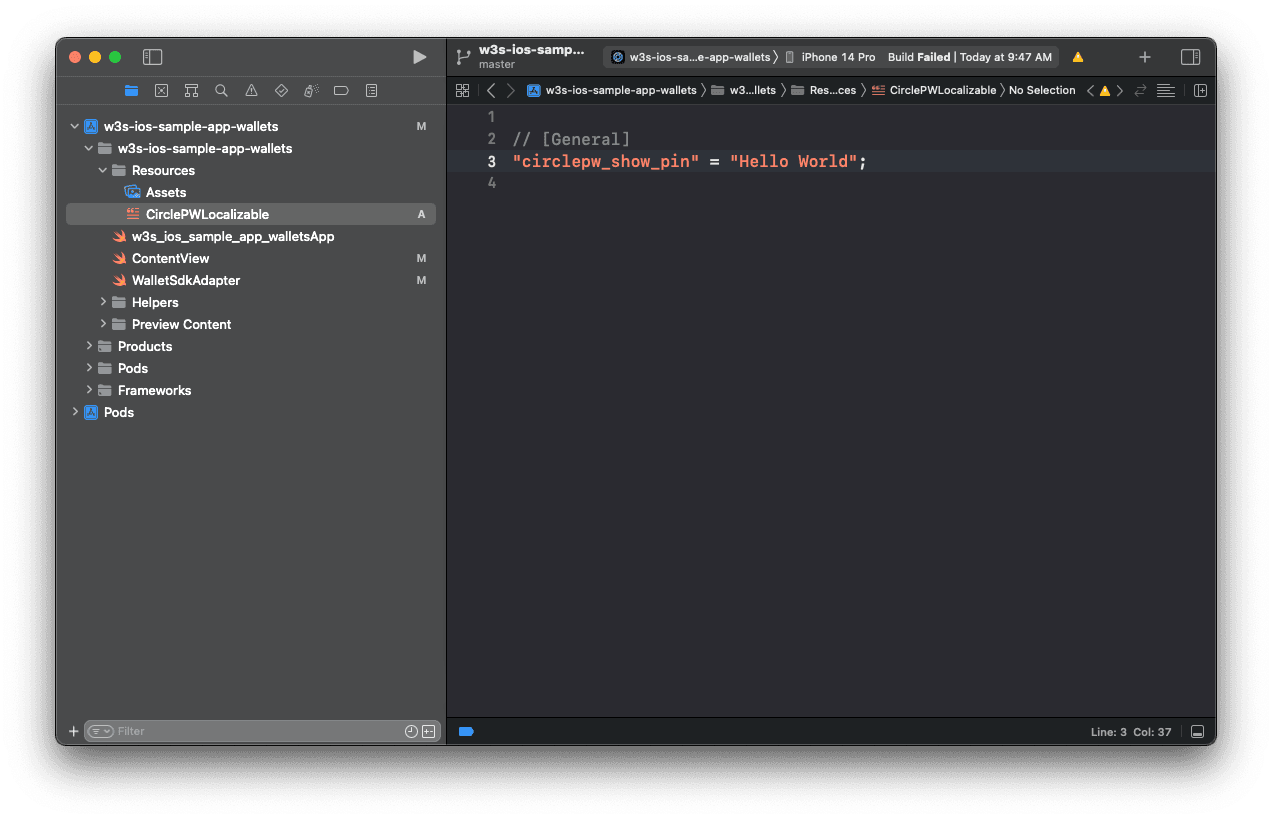Switch to the Issue navigator triangle tab
The image size is (1272, 819).
click(x=251, y=90)
